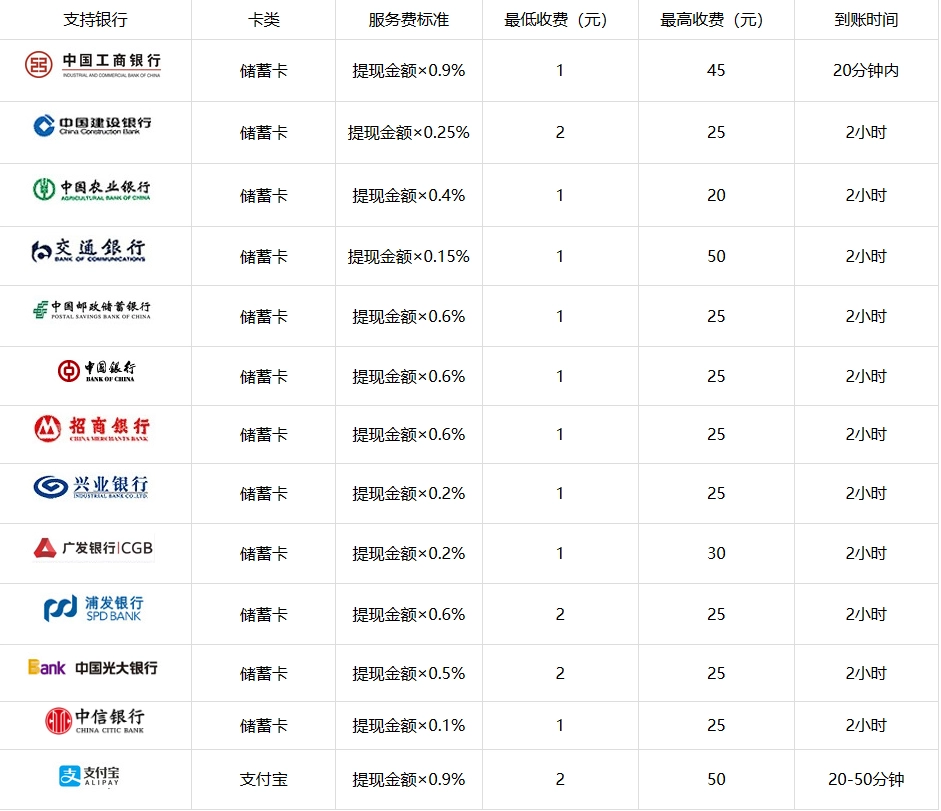941x811 pixels.
Task: Click the 支持银行 column header
Action: 95,20
